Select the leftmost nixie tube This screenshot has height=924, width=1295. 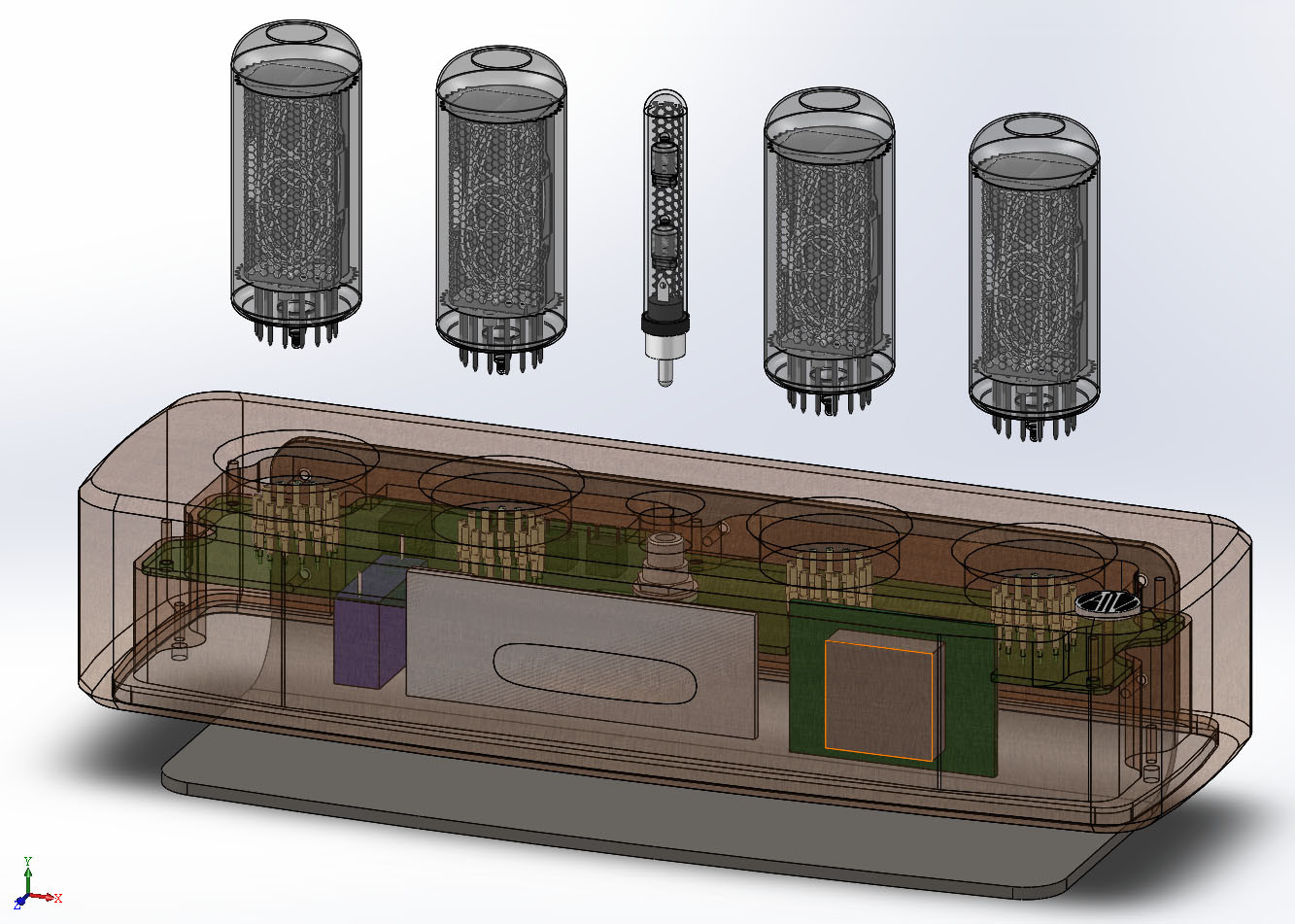tap(296, 175)
